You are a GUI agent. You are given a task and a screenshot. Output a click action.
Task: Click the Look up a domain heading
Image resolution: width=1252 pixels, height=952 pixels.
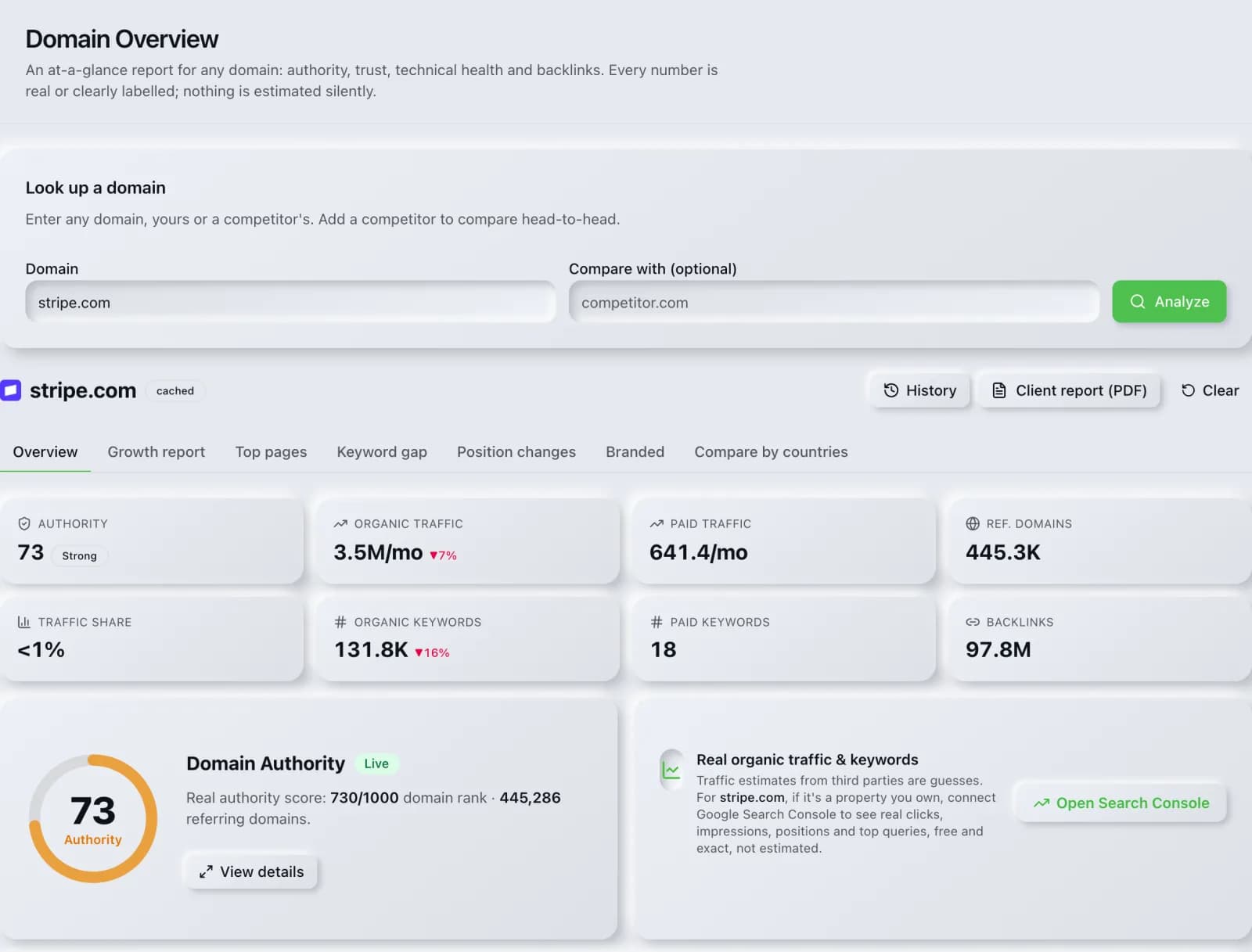click(95, 188)
